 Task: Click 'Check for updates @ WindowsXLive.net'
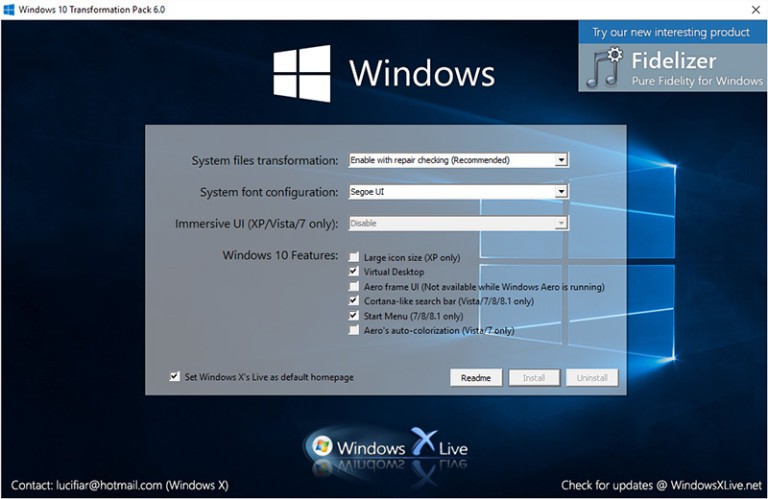tap(662, 485)
